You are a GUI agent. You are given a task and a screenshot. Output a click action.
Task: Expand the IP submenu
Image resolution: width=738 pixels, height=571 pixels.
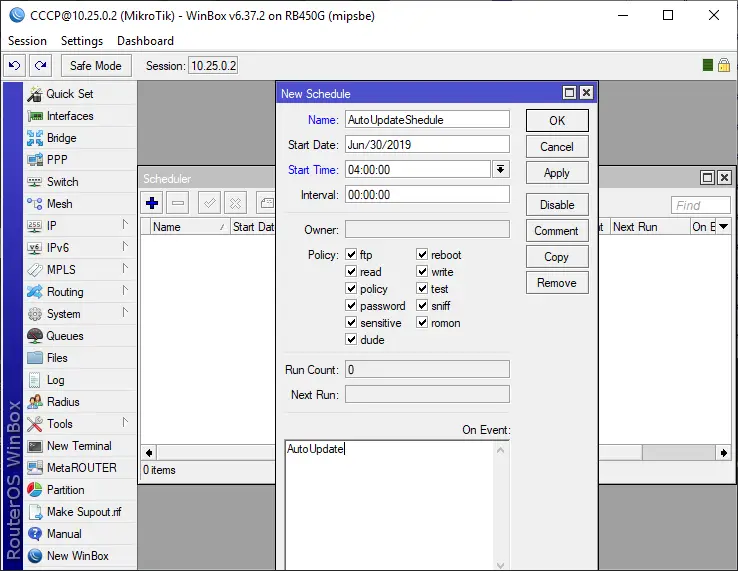coord(125,225)
